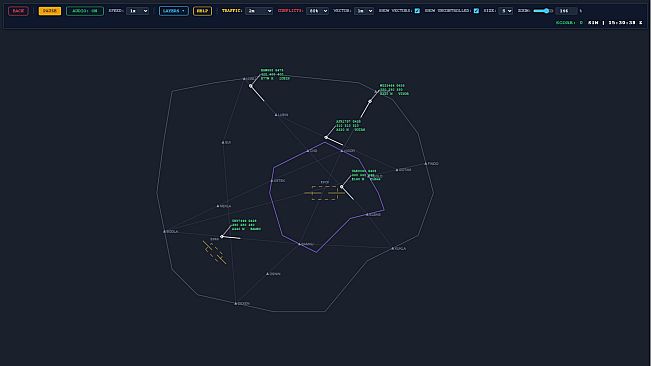Click the waypoint at the southern boundary corner
Viewport: 651px width, 366px height.
235,303
